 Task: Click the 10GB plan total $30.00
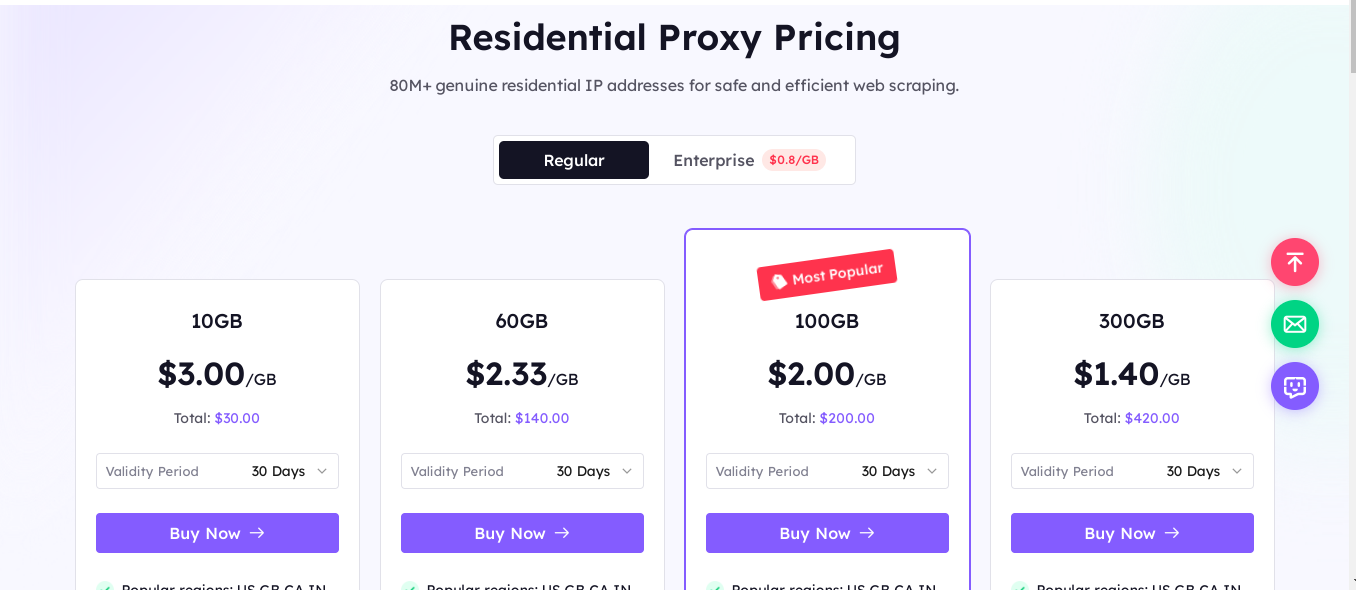pyautogui.click(x=237, y=418)
